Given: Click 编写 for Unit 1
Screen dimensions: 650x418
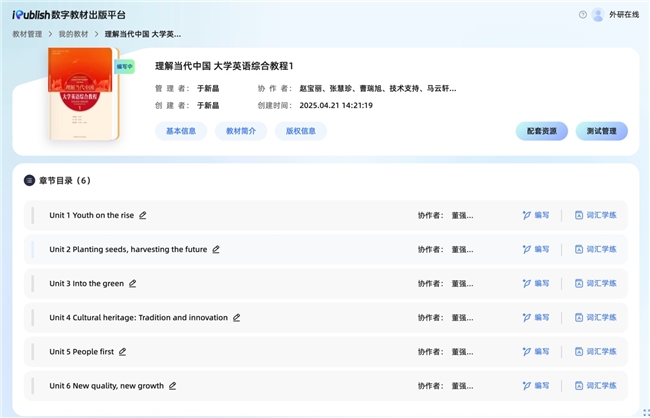Looking at the screenshot, I should [536, 215].
